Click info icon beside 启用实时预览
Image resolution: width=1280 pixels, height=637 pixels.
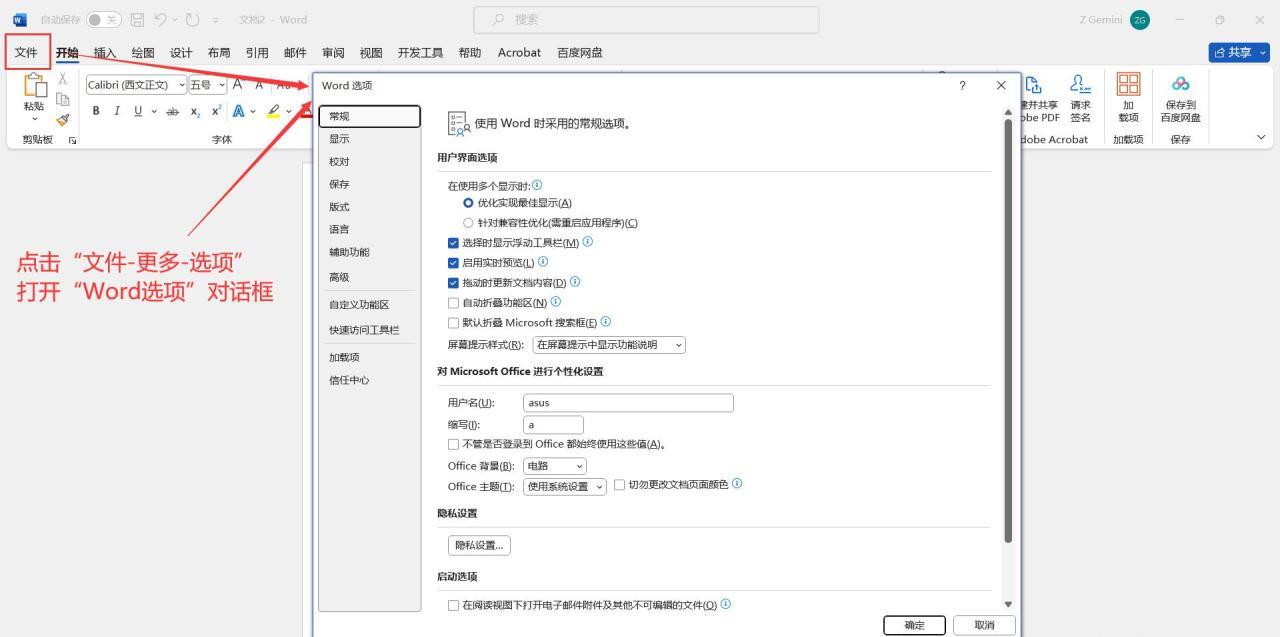pyautogui.click(x=543, y=262)
